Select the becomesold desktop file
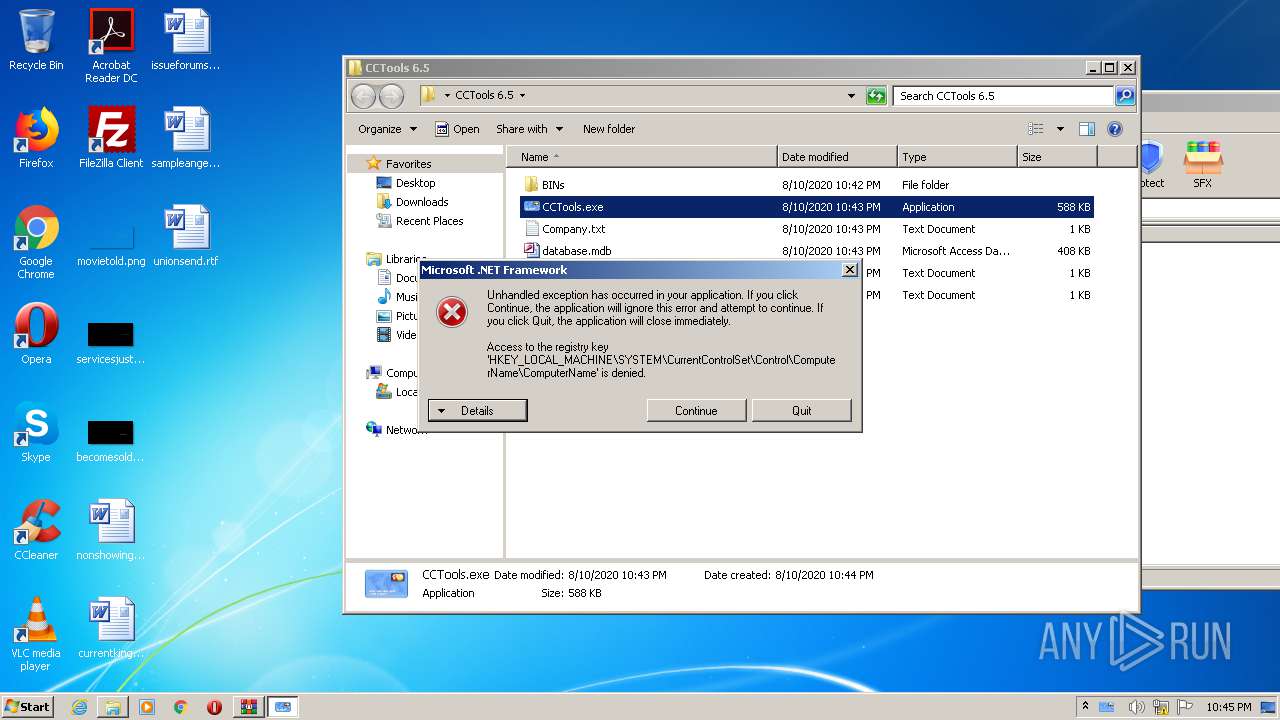Screen dimensions: 1280x720 [x=111, y=441]
